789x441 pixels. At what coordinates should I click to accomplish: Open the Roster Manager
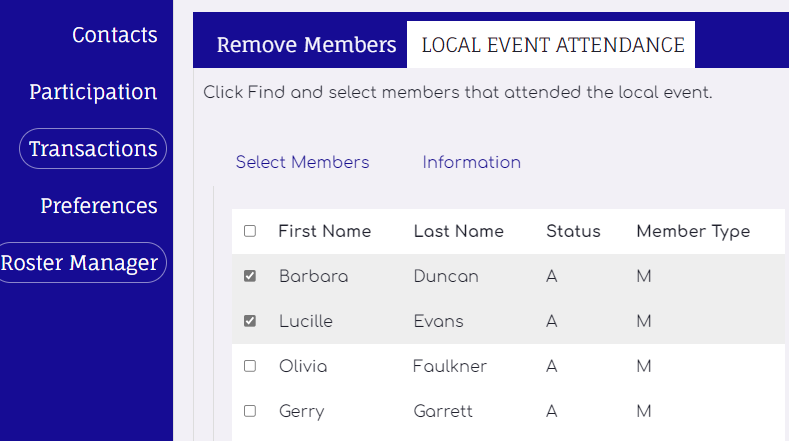(x=80, y=263)
